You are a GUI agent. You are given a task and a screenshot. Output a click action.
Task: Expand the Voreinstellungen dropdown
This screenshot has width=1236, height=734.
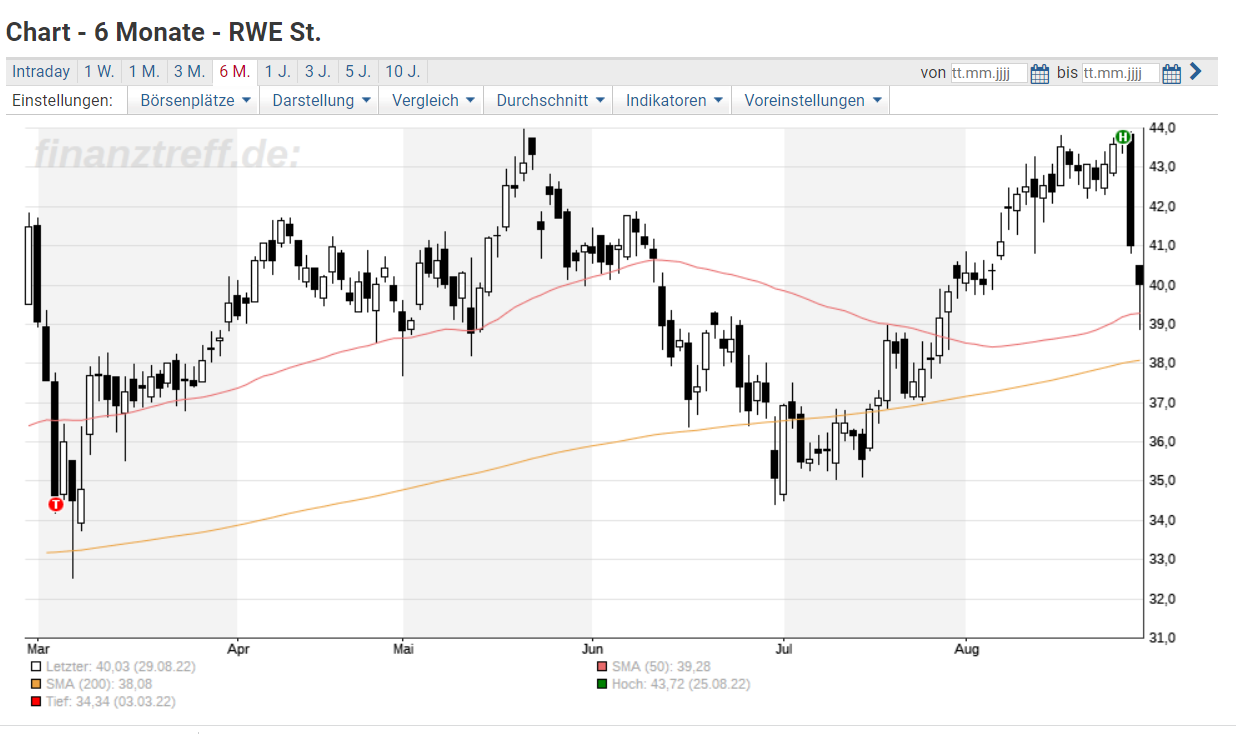812,100
